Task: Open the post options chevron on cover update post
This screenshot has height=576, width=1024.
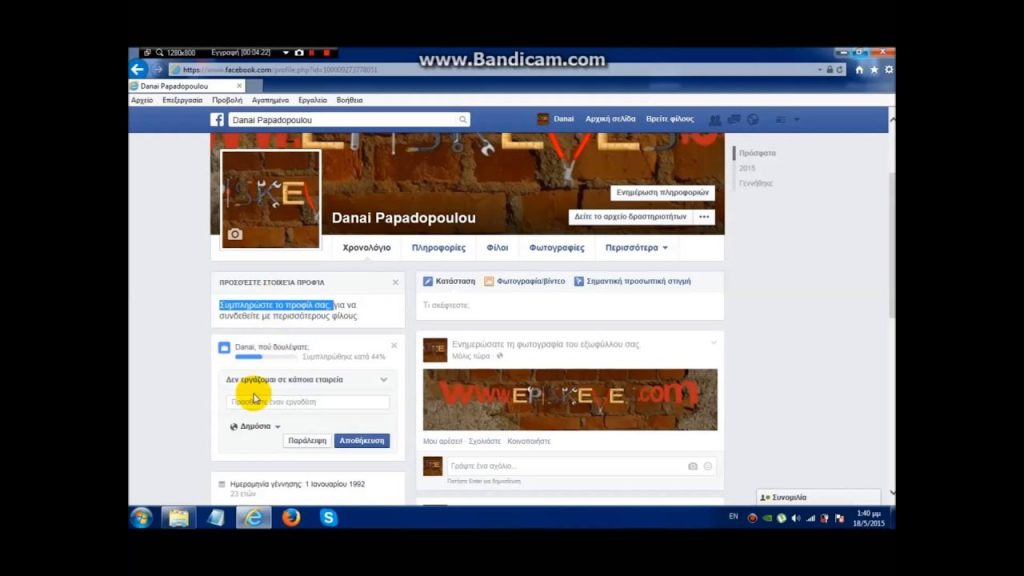Action: point(713,343)
